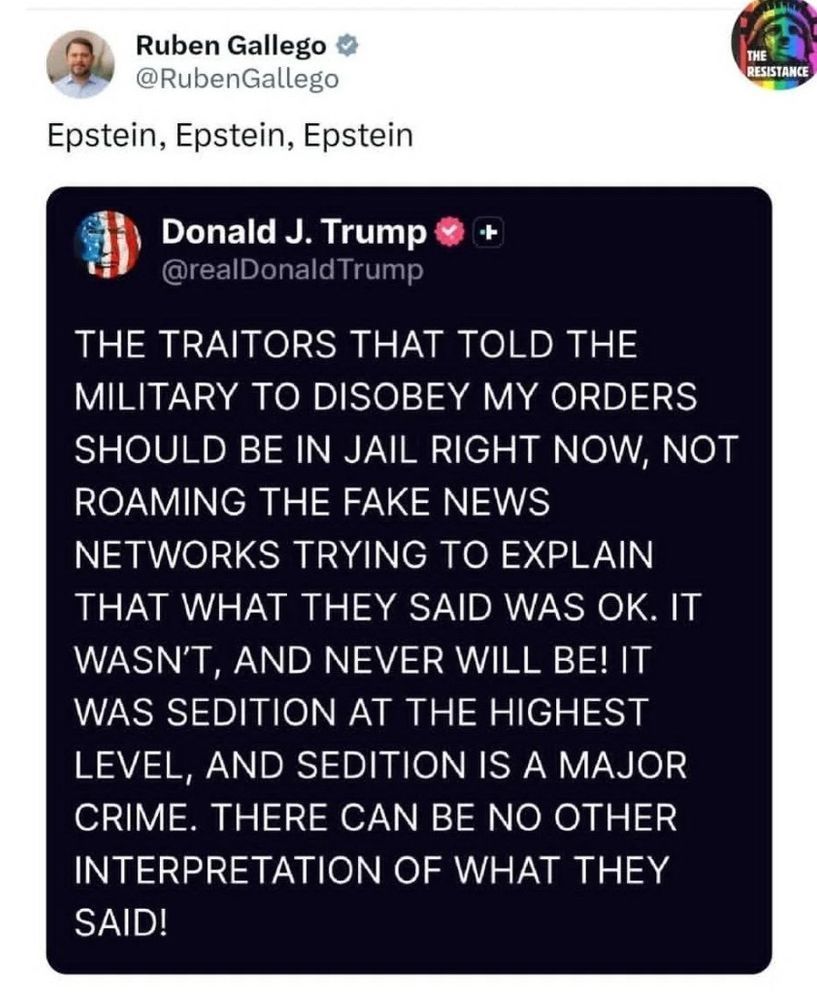Click the line "ROAMING THE FAKE NEWS"
The width and height of the screenshot is (817, 1000).
312,501
